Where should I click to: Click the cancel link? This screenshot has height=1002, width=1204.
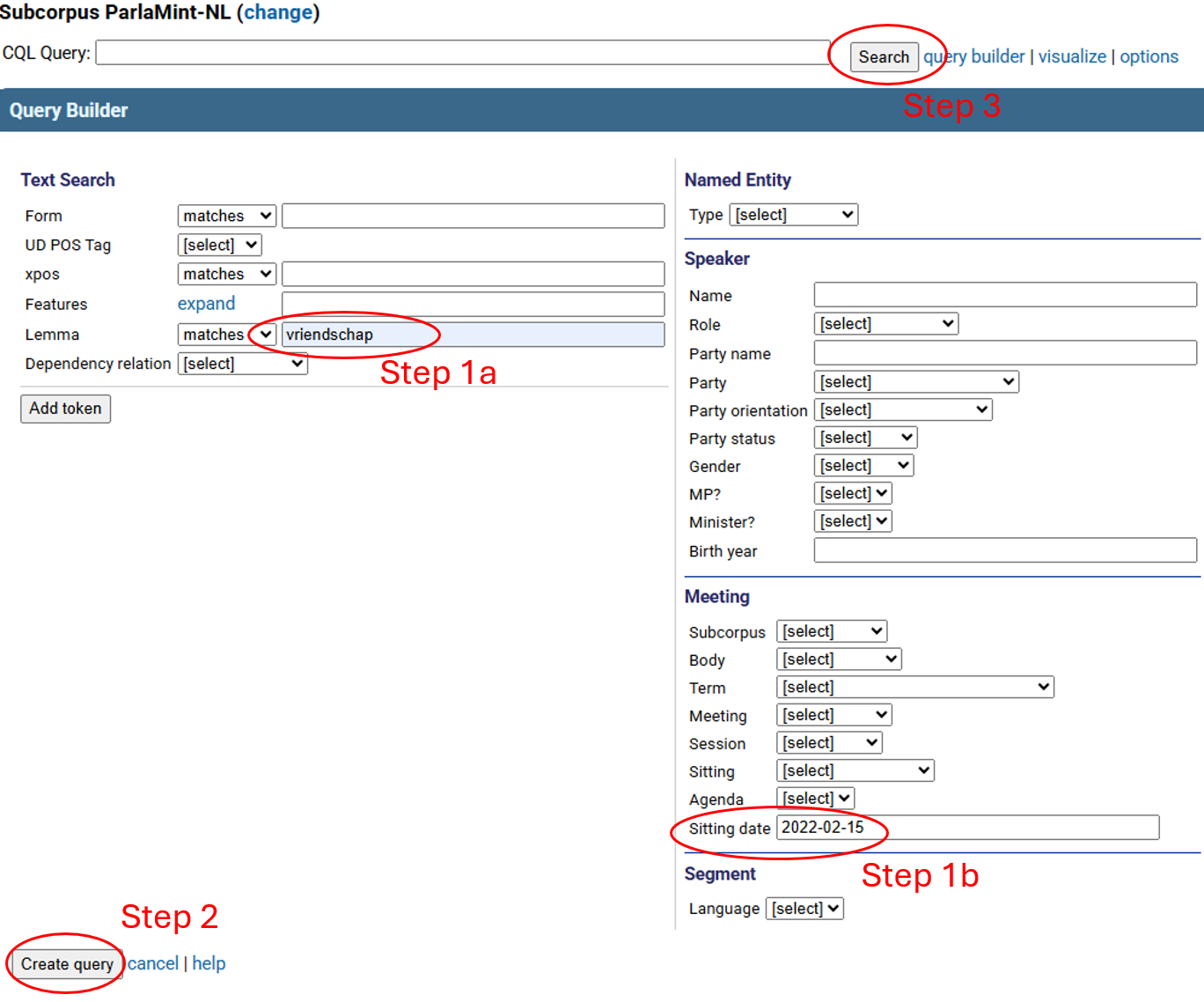pos(153,963)
